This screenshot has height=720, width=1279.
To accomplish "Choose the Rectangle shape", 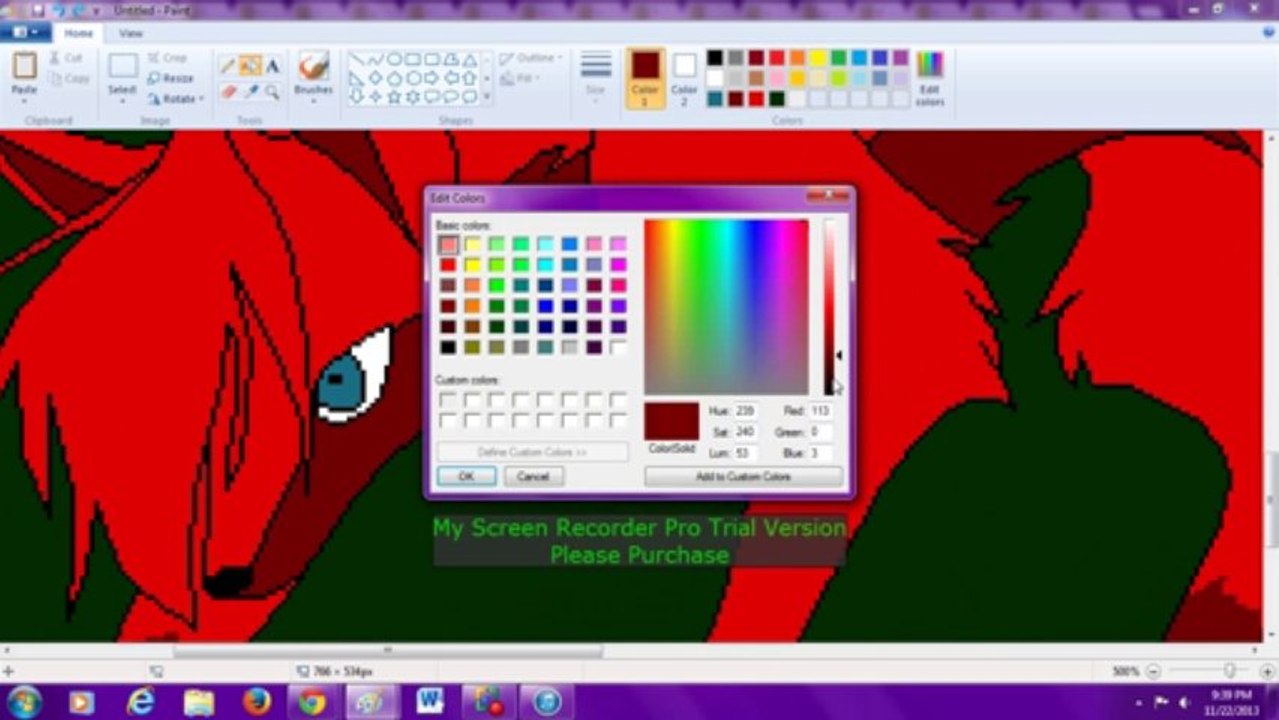I will click(413, 60).
